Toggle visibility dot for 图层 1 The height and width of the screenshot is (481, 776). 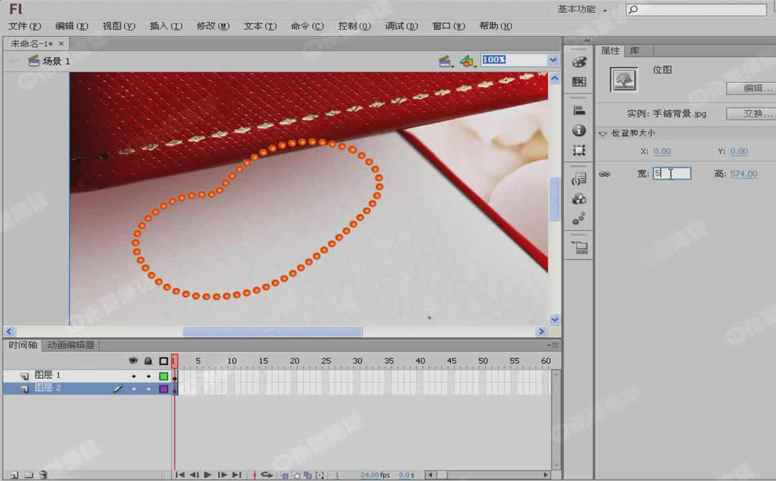point(134,376)
